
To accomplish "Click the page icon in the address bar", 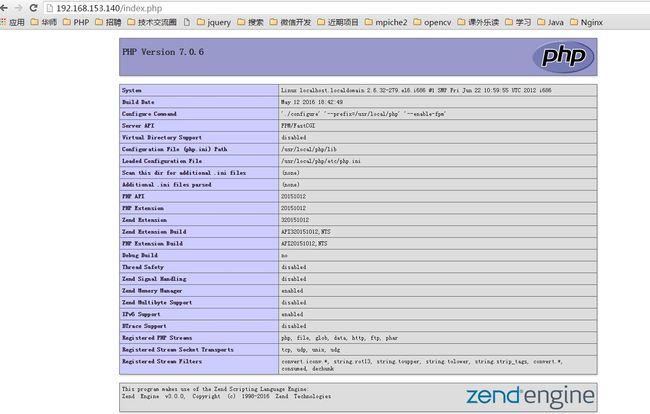I will 50,8.
